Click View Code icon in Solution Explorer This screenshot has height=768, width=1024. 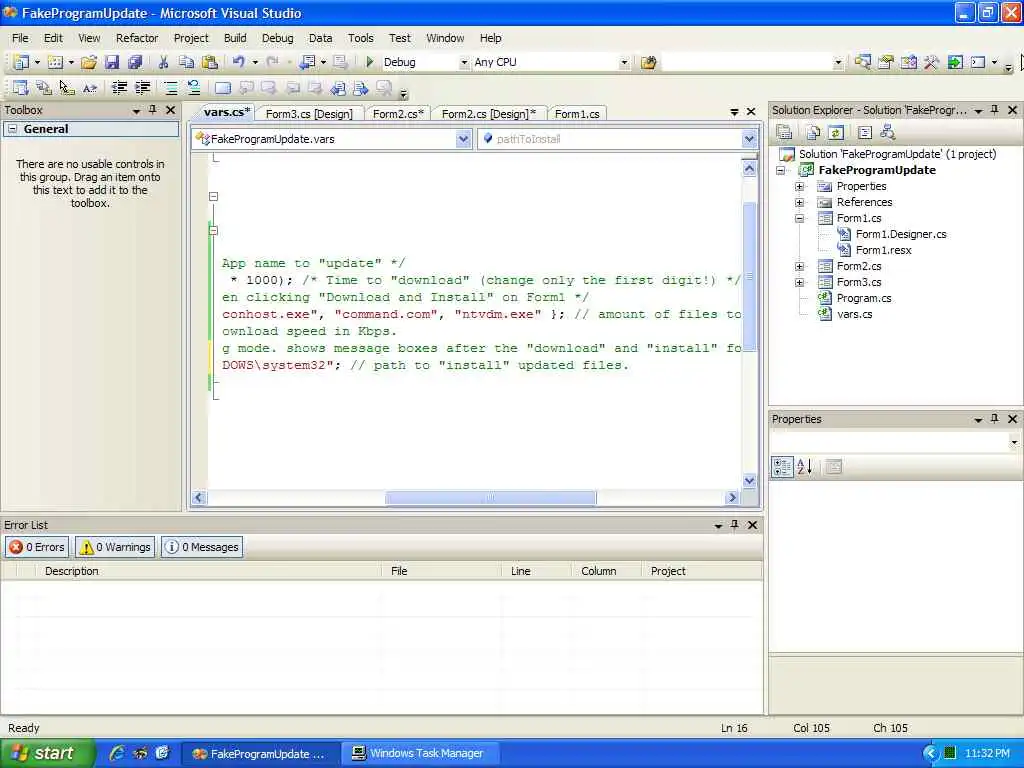pyautogui.click(x=865, y=133)
